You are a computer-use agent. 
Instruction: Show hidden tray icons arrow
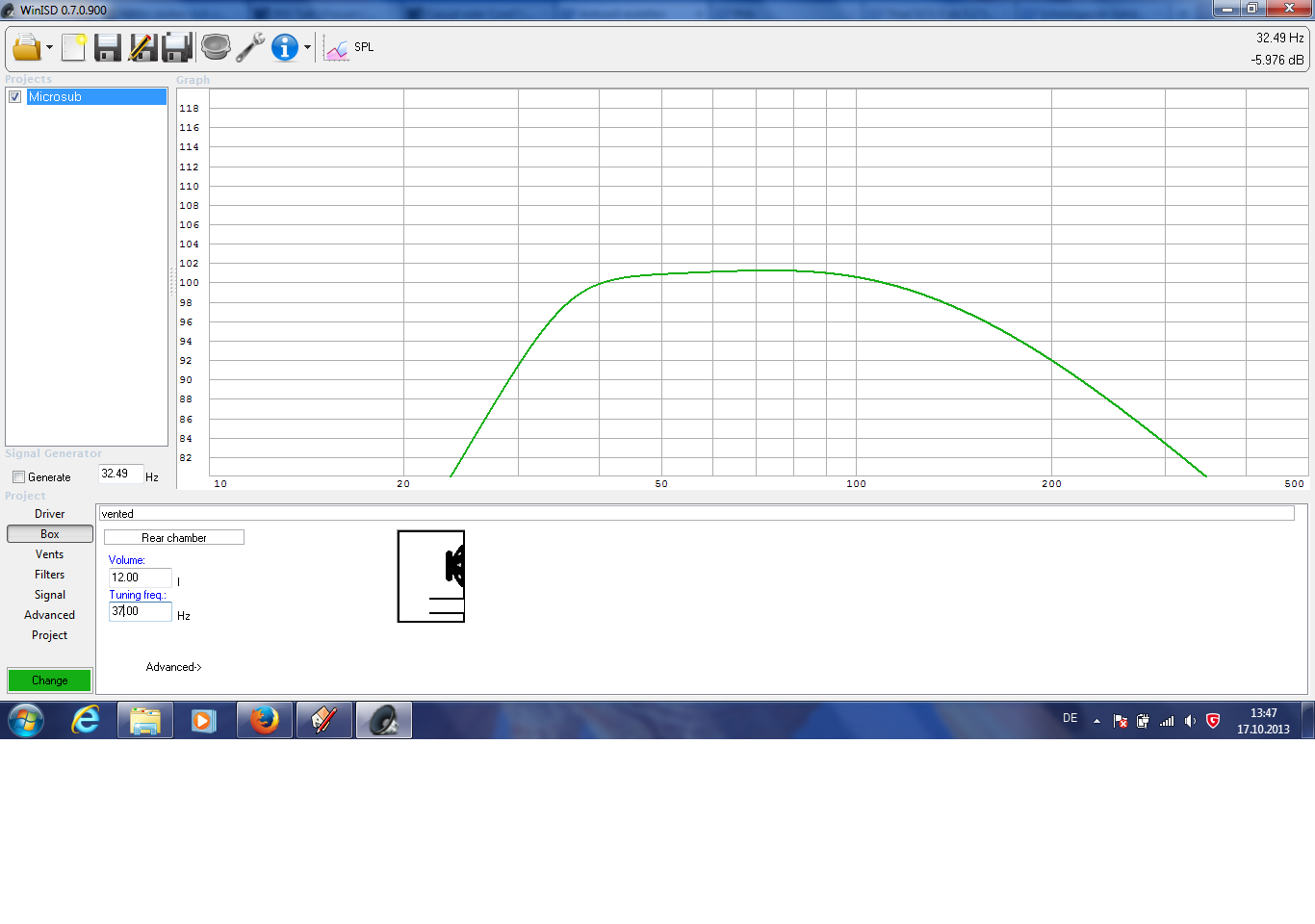tap(1096, 721)
